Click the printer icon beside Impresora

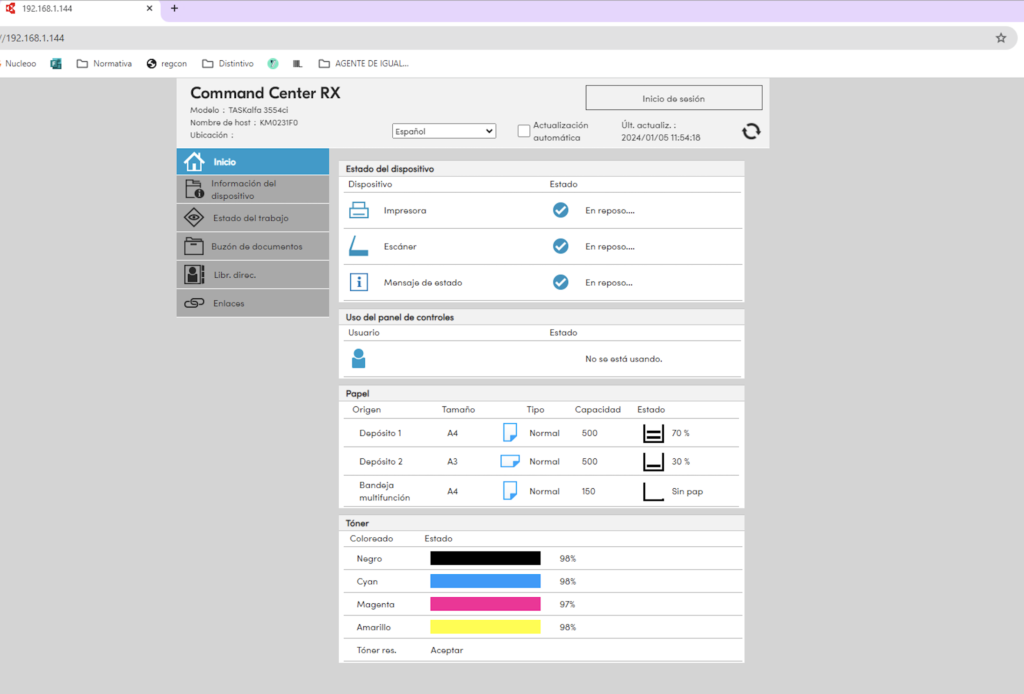click(x=359, y=211)
